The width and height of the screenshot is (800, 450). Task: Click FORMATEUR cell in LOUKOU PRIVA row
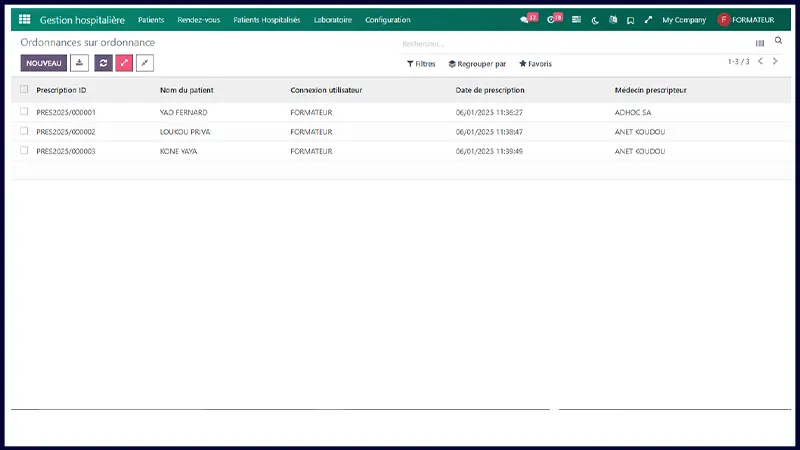(311, 132)
